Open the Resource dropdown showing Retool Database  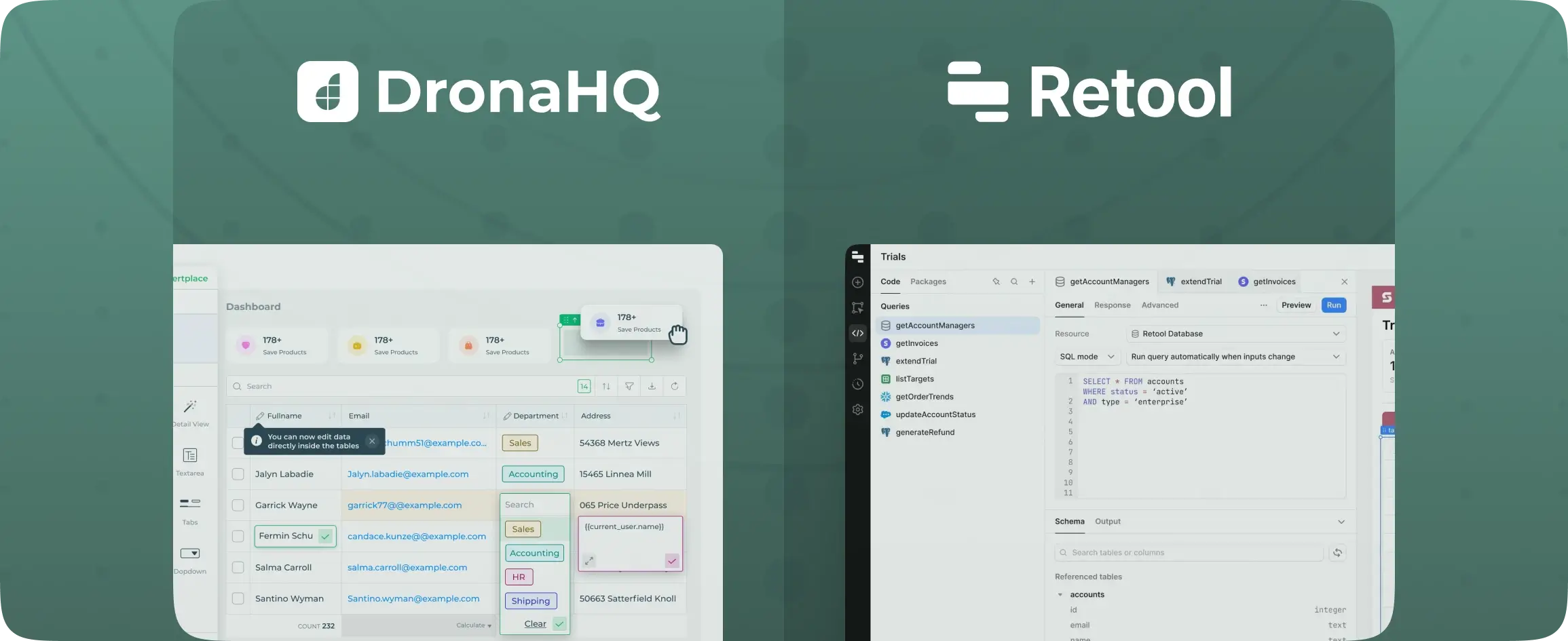1235,334
